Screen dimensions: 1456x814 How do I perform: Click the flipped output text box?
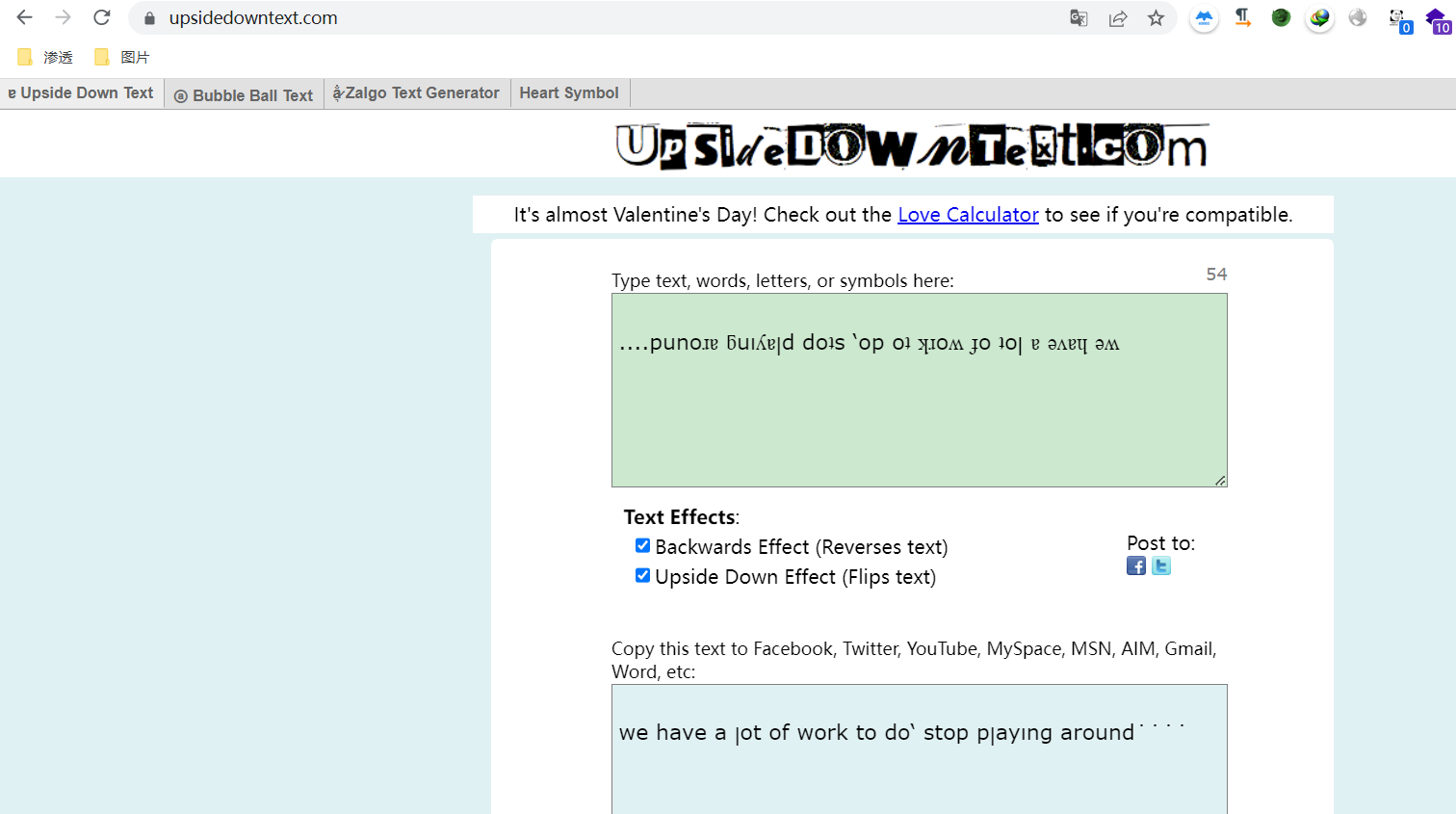tap(920, 749)
